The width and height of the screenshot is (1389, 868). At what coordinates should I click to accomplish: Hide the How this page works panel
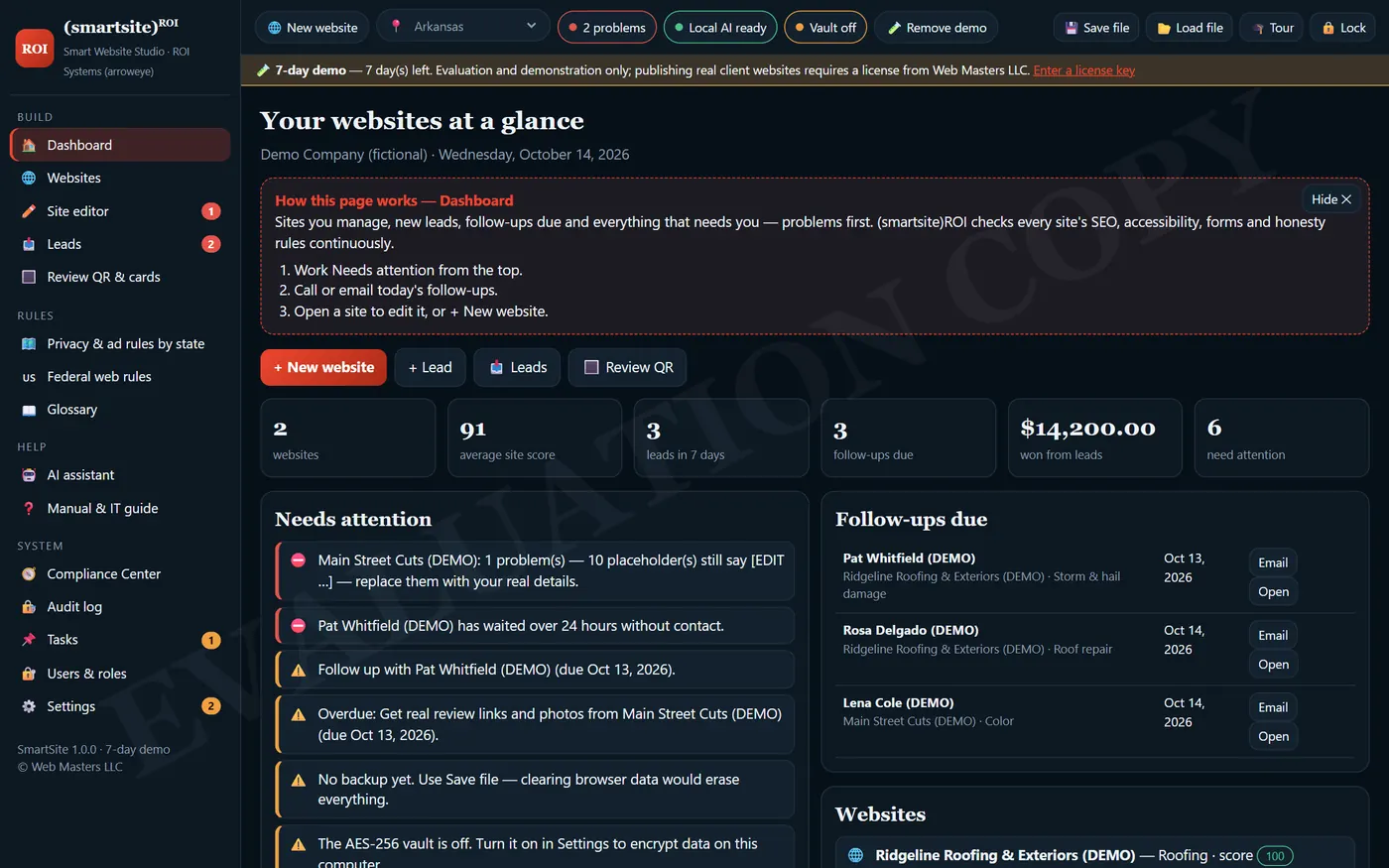[1331, 199]
